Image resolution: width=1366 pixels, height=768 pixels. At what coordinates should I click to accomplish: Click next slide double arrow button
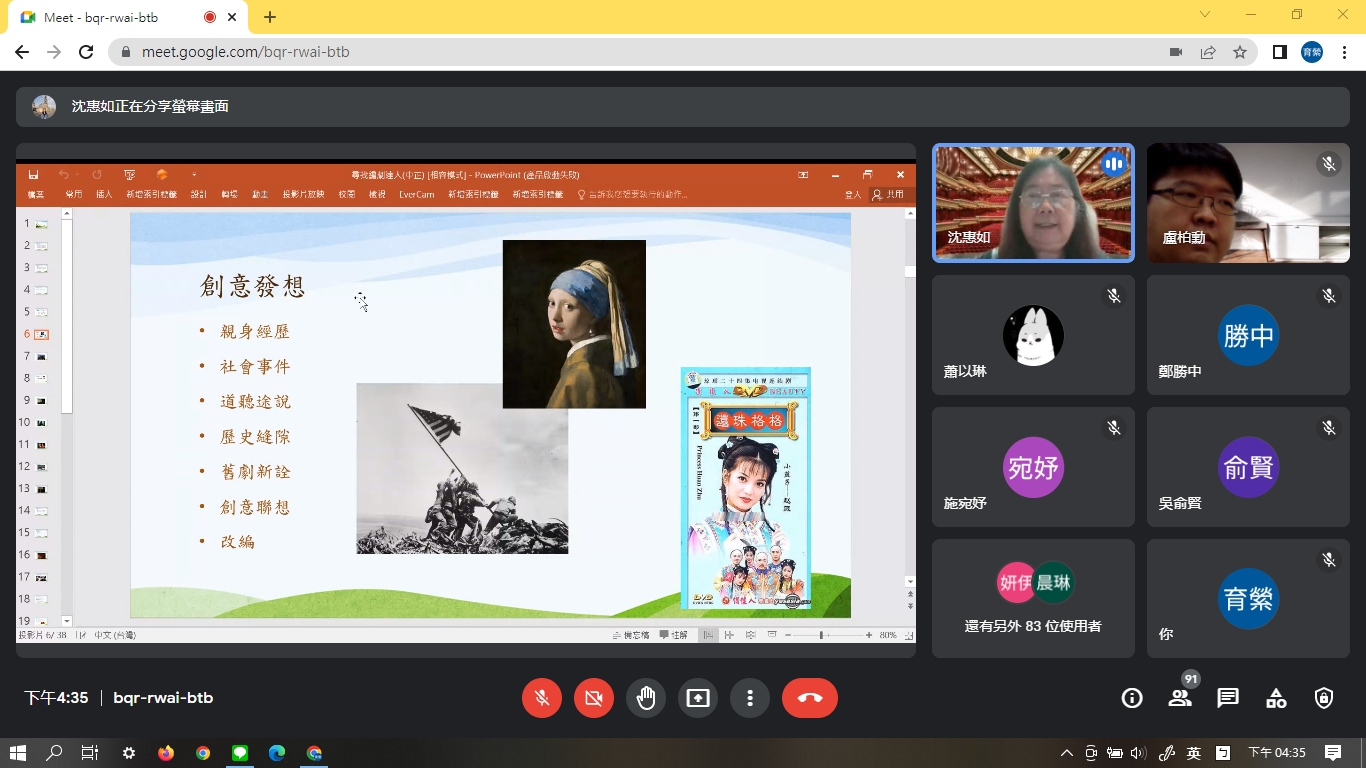[910, 606]
